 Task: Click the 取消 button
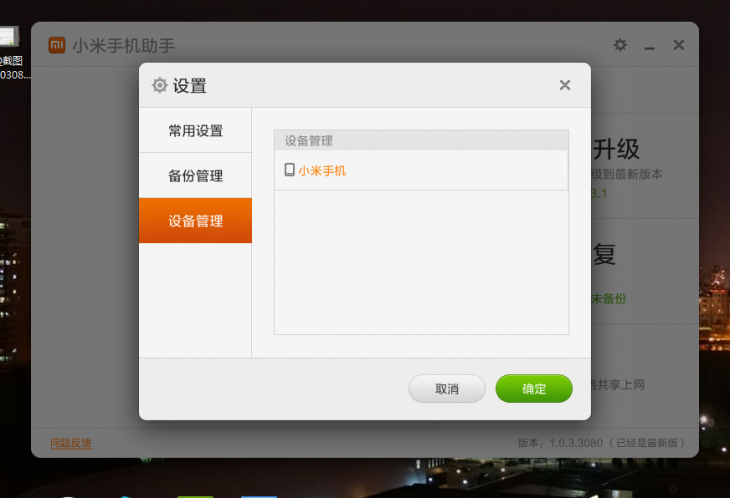point(447,389)
